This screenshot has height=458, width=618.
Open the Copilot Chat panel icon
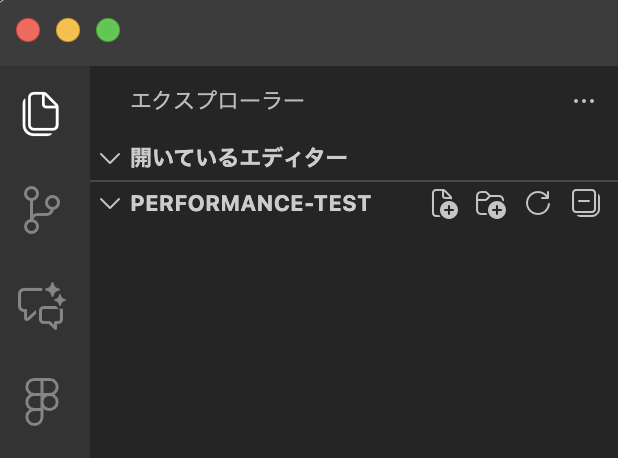click(41, 306)
